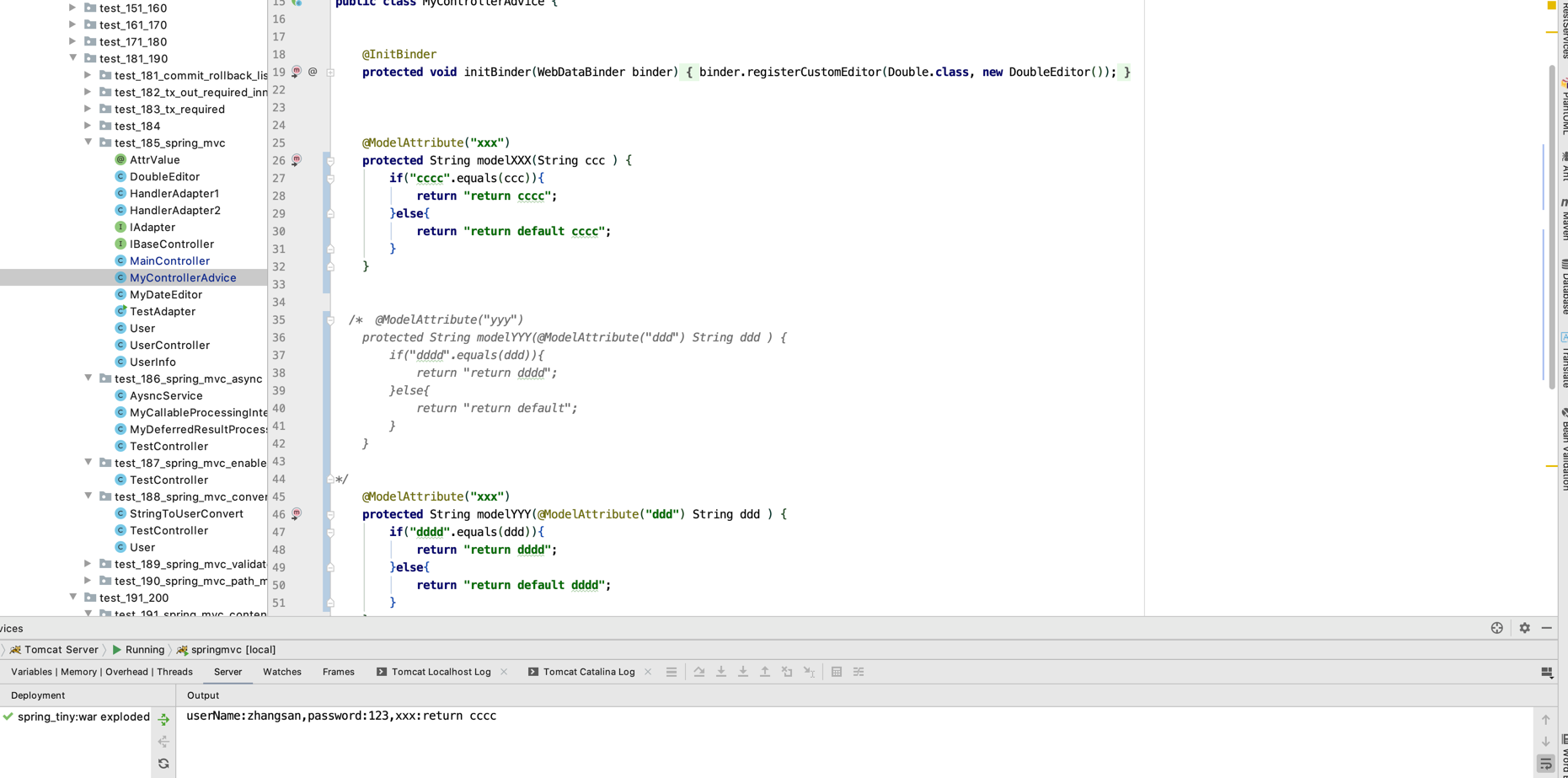The width and height of the screenshot is (1568, 778).
Task: Toggle the breakpoint on line 19
Action: 296,72
